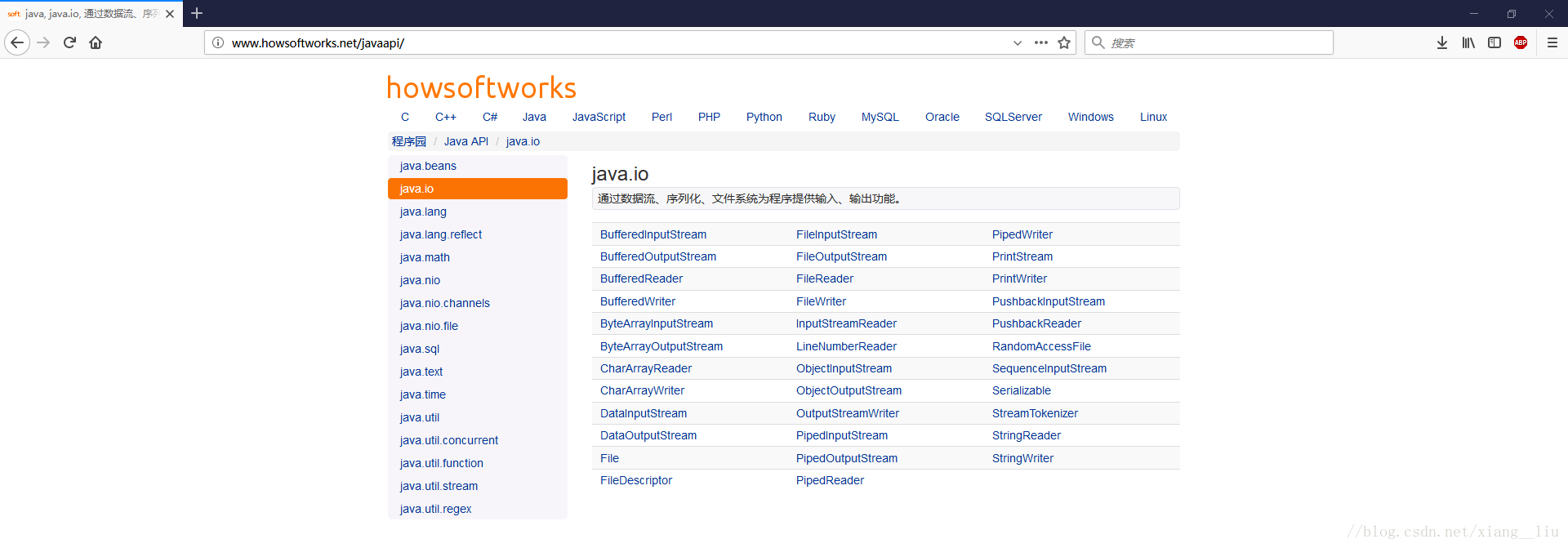Open the Adblock Plus ABP icon
Screen dimensions: 1568x548
(1521, 42)
